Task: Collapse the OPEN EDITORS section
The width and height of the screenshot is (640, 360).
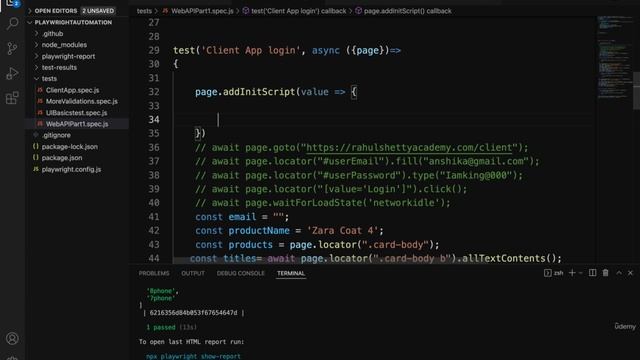Action: (x=30, y=11)
